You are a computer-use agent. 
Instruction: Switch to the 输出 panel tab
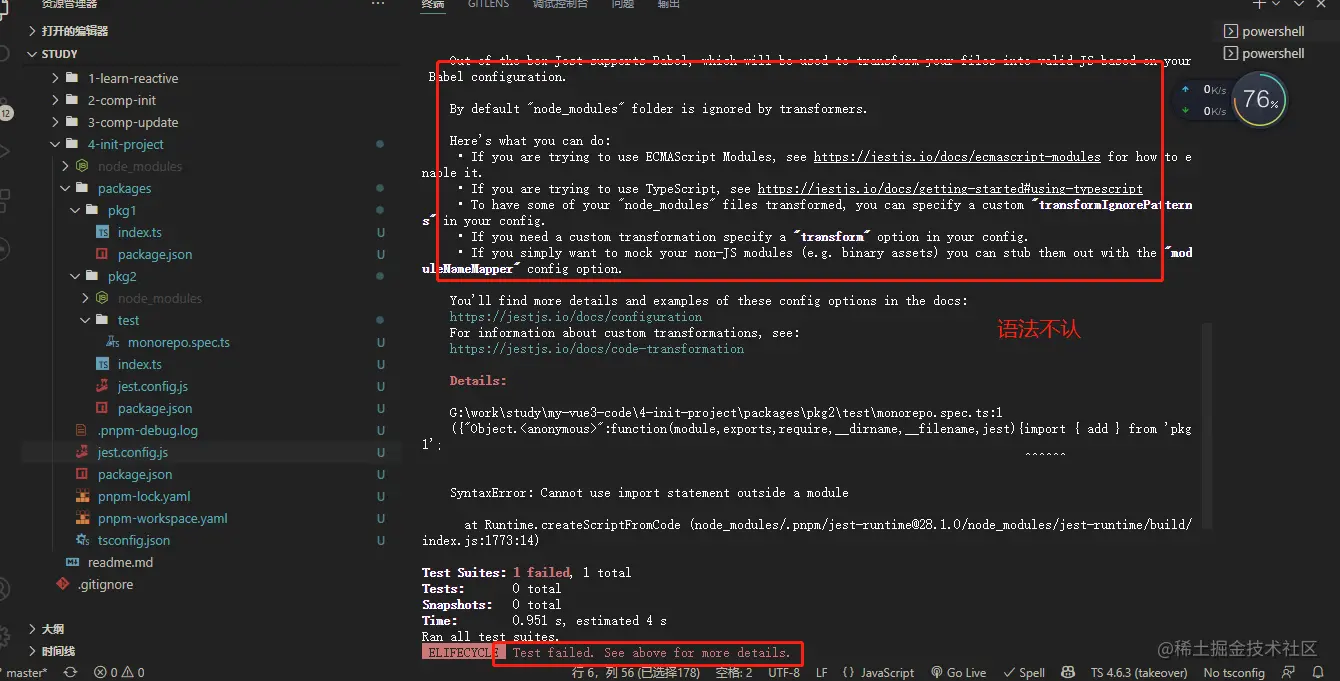point(668,4)
